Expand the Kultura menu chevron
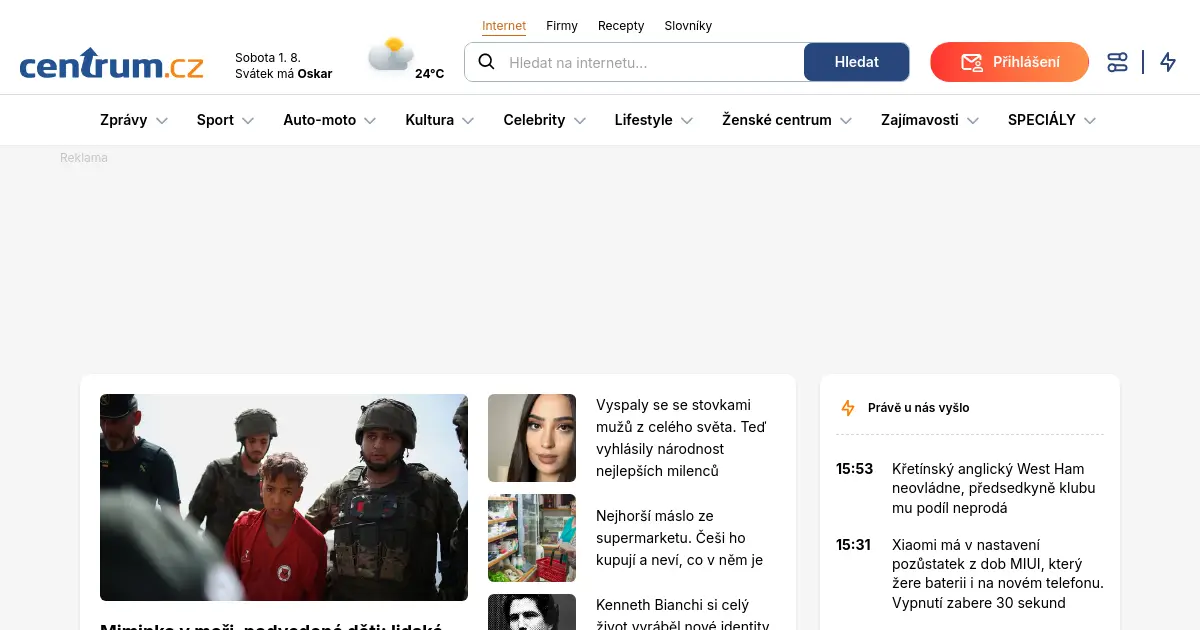1200x630 pixels. [x=468, y=120]
